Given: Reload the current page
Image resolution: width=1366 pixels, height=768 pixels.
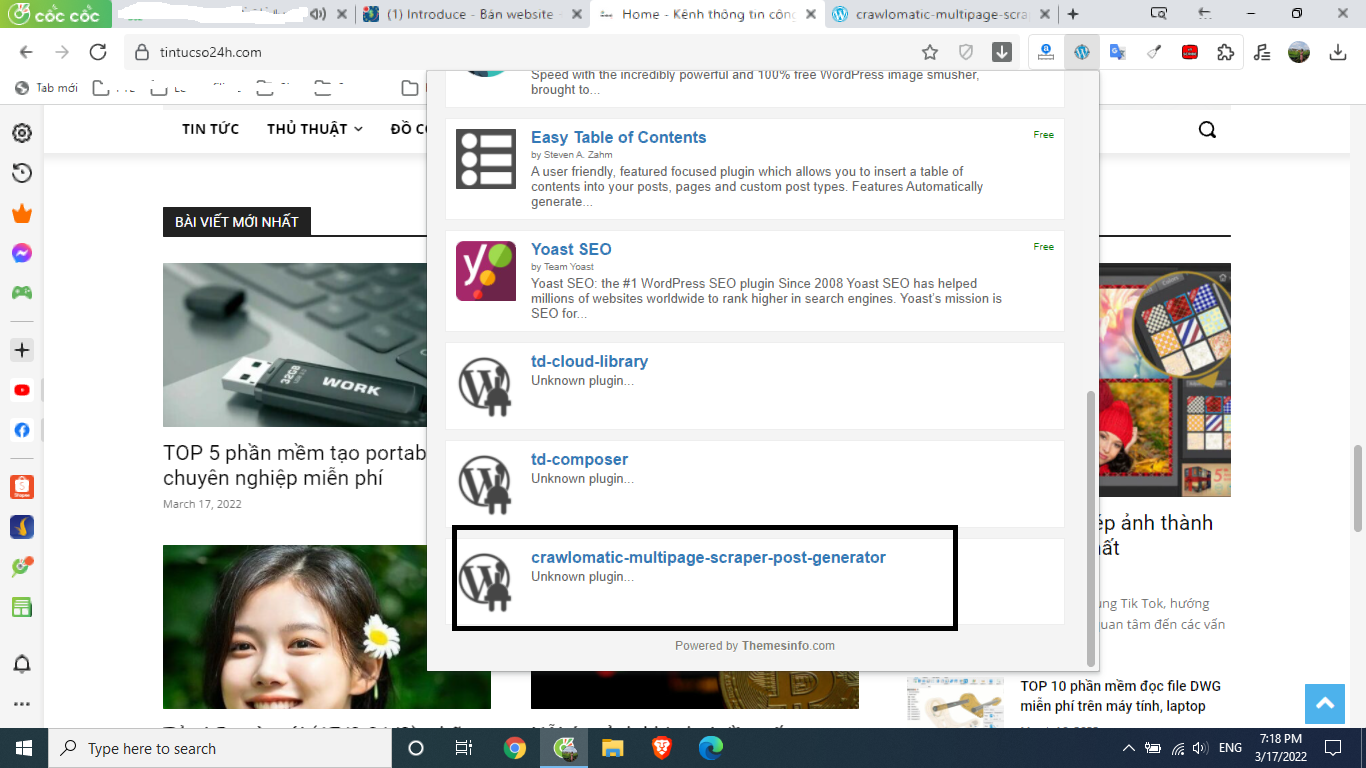Looking at the screenshot, I should point(98,52).
